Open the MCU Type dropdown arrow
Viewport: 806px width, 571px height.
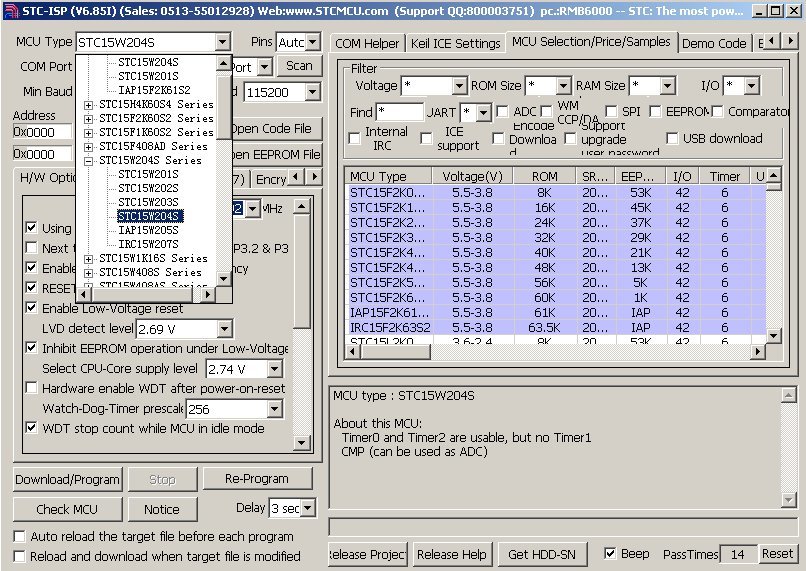(223, 42)
